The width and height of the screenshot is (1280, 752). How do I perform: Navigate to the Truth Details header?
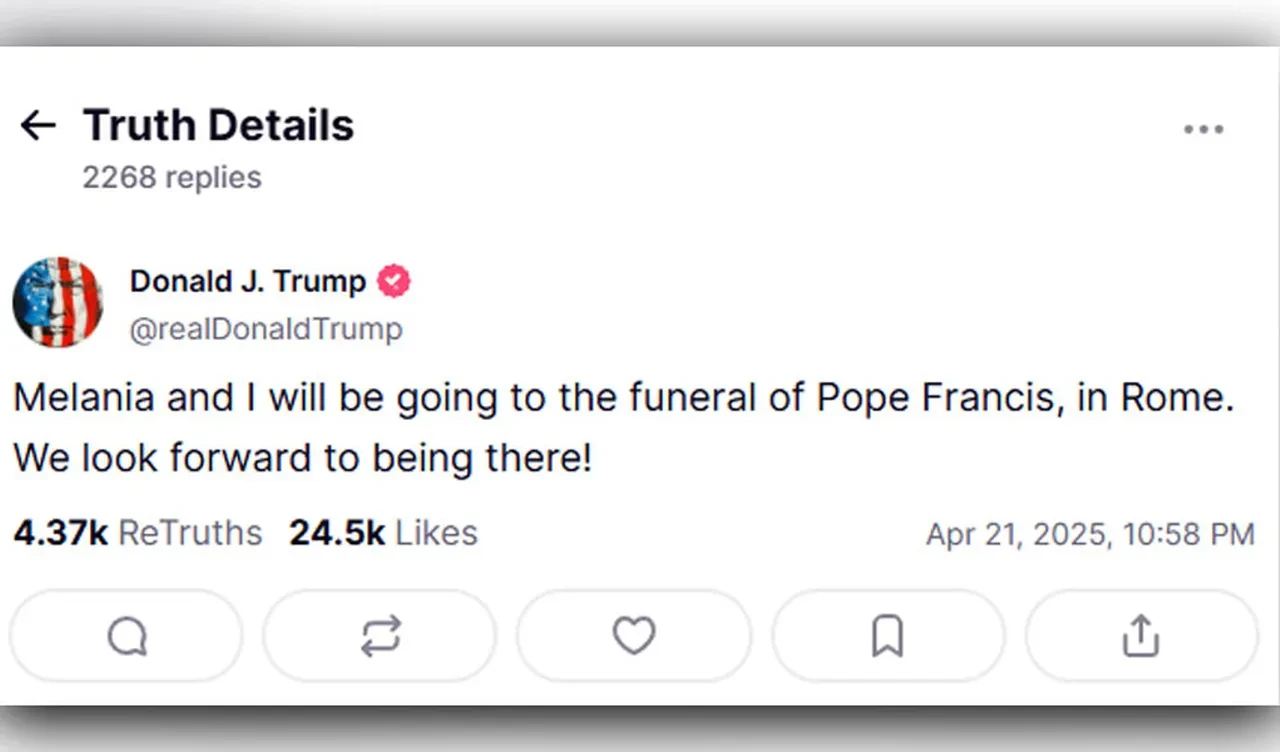click(218, 124)
